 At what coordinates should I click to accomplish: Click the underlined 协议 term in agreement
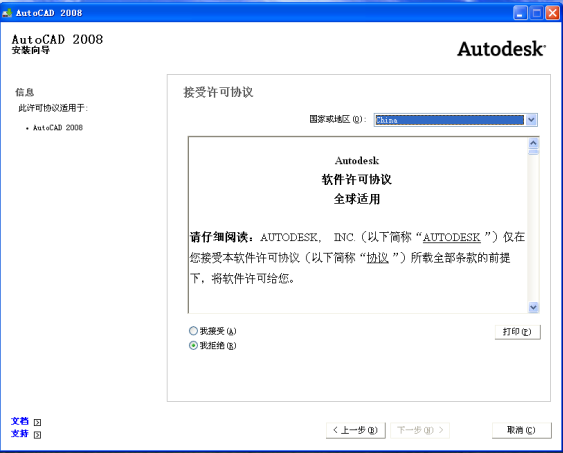pyautogui.click(x=377, y=258)
